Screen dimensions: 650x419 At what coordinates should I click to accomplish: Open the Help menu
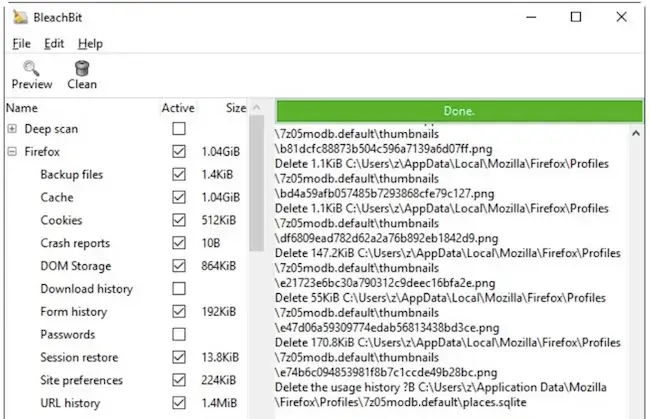coord(90,44)
